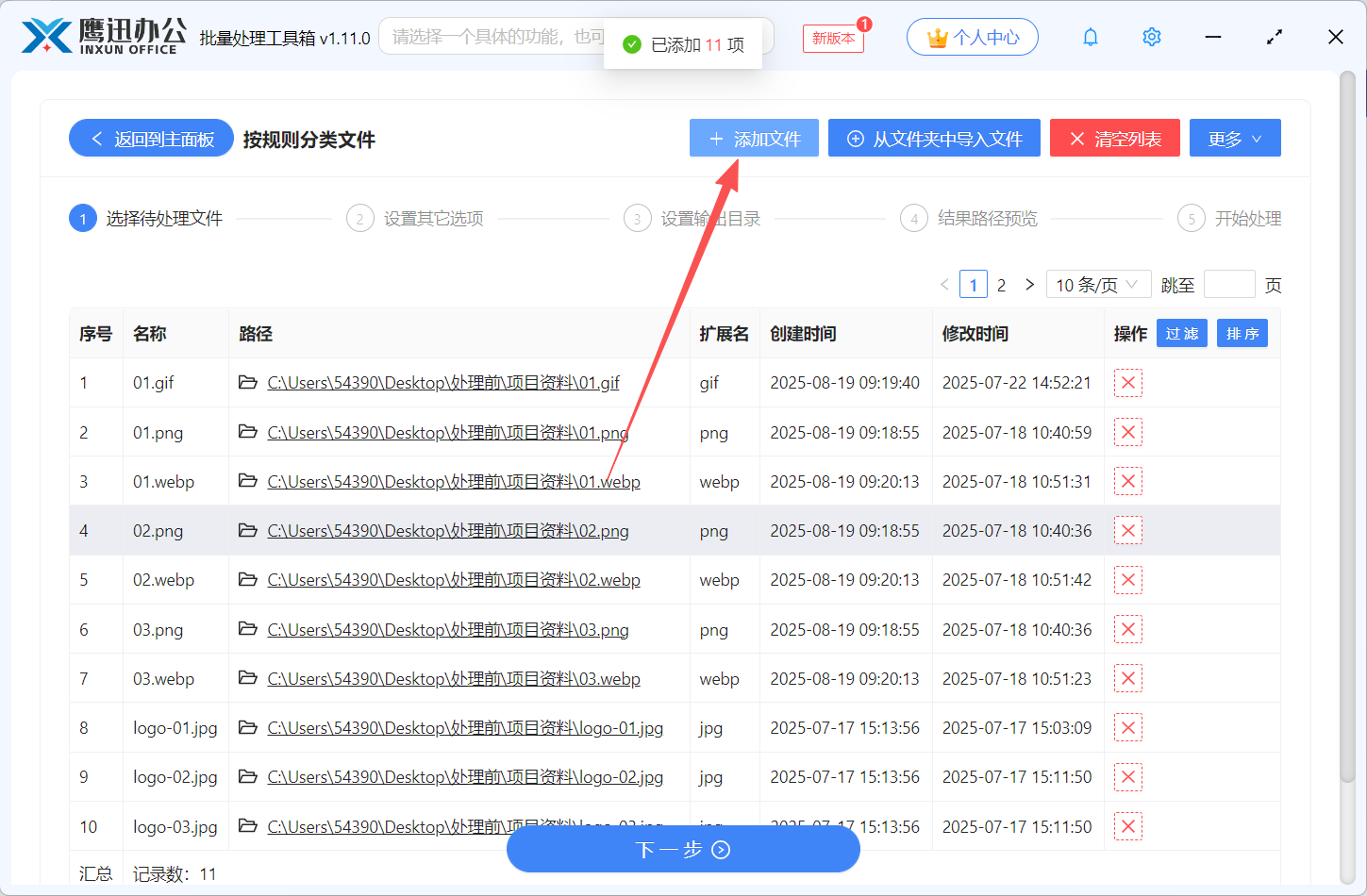Screen dimensions: 1367x896
Task: Click the 下一步 button
Action: coord(683,850)
